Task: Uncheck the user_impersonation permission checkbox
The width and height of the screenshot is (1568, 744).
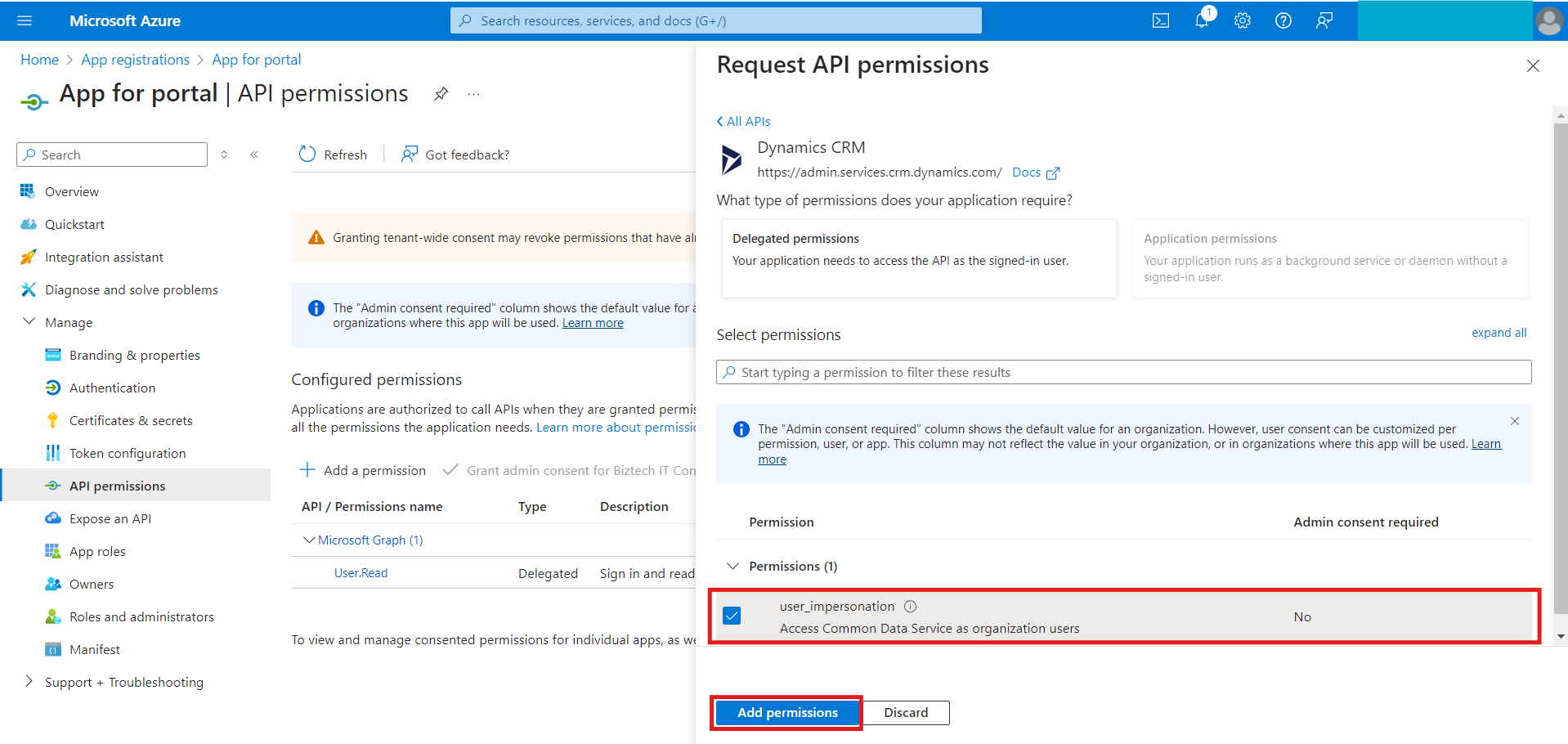Action: [732, 616]
